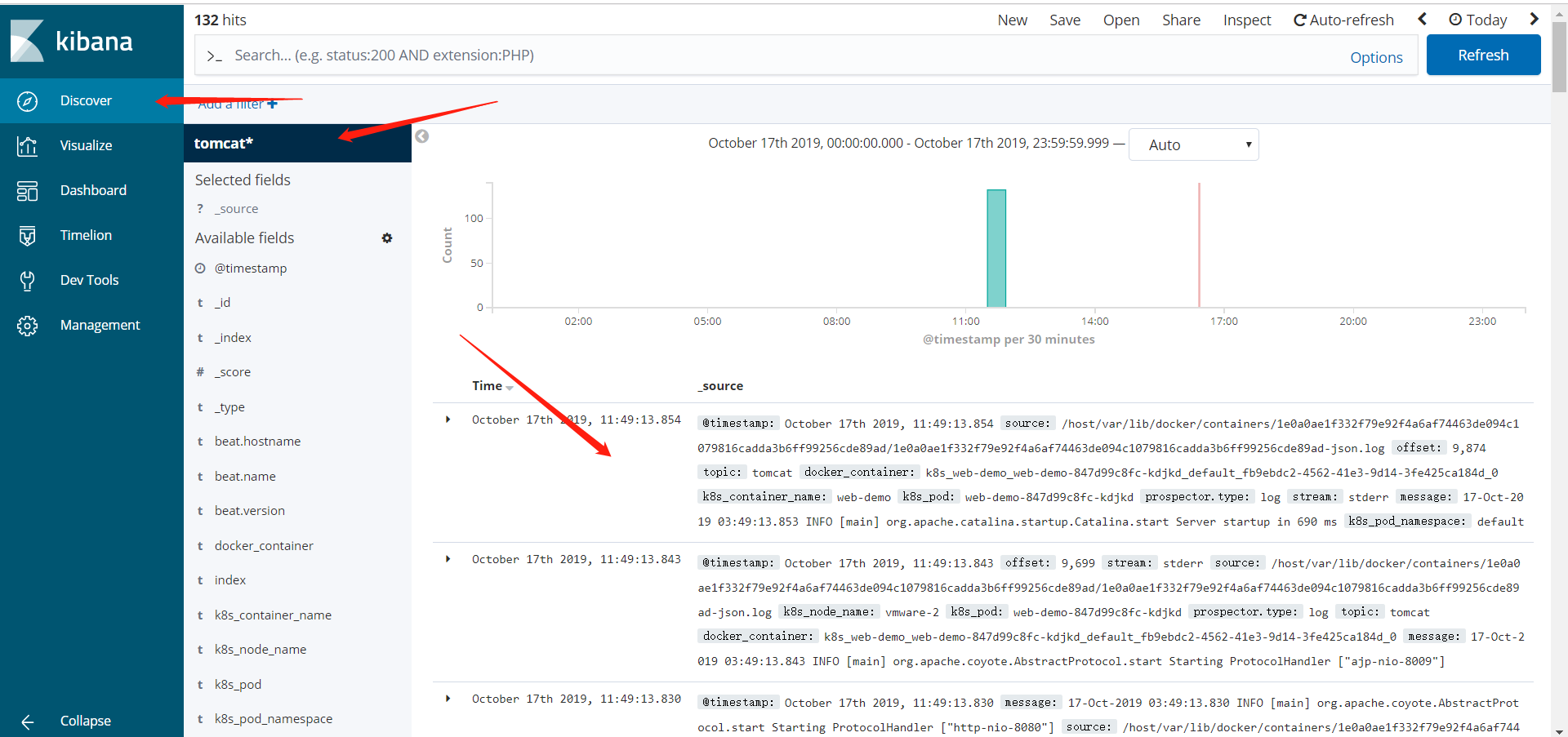Click the Time column header
Screen dimensions: 1568x737
coord(487,386)
